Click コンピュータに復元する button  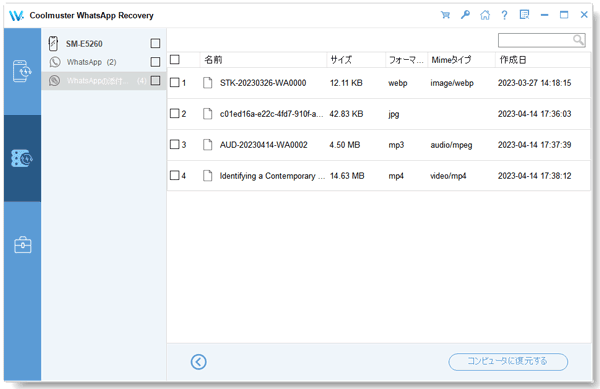click(508, 361)
